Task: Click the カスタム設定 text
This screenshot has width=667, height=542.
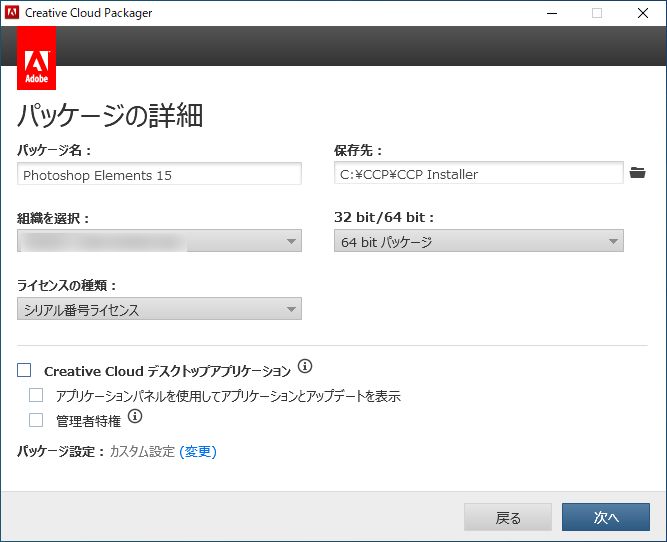Action: pos(142,451)
